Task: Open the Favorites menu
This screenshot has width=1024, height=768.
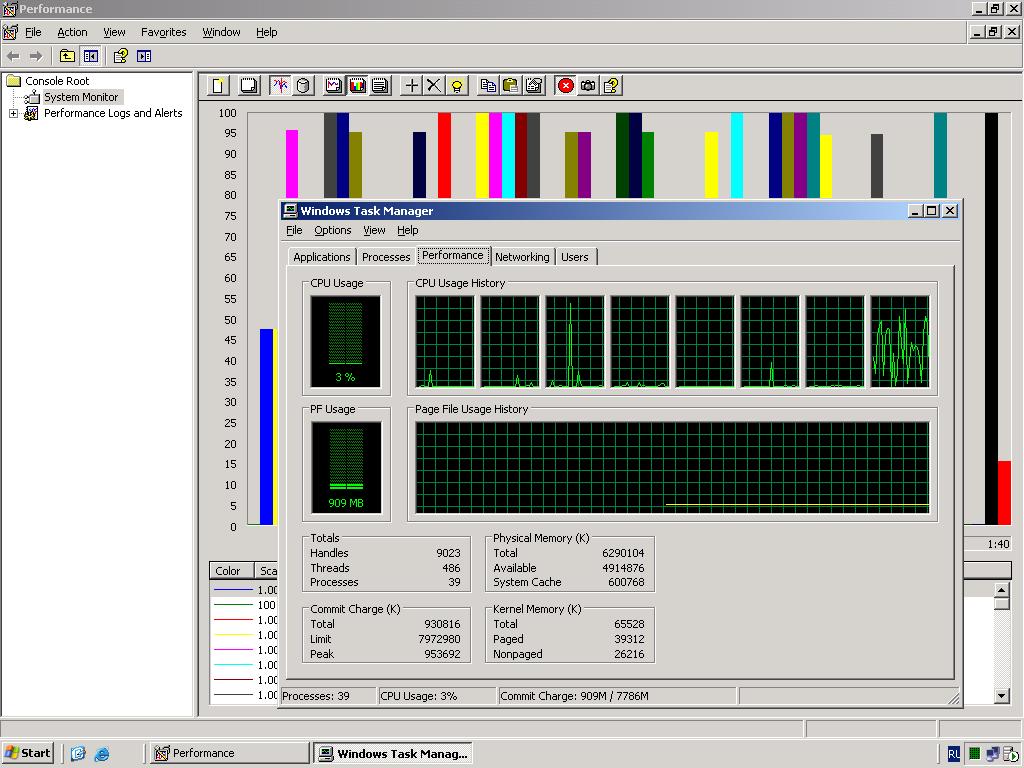Action: coord(164,32)
